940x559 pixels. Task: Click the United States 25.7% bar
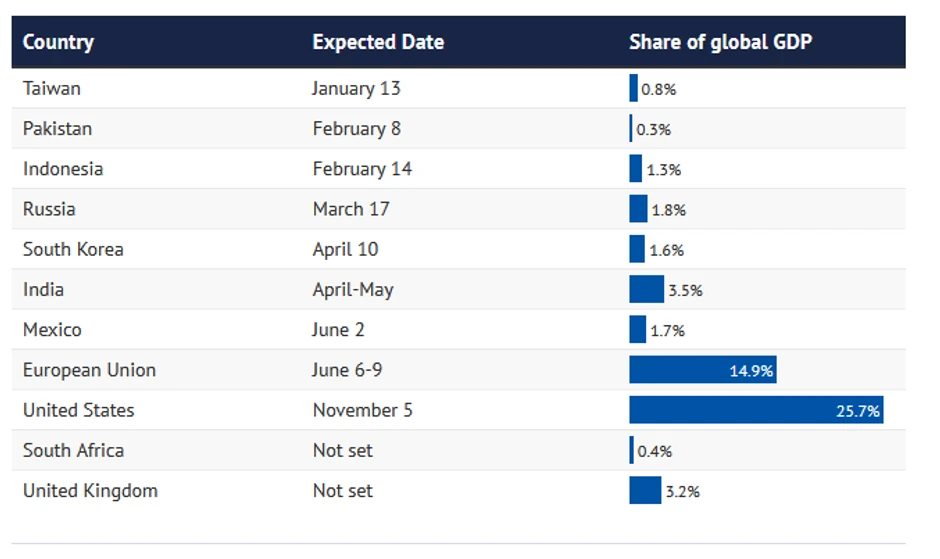(755, 410)
